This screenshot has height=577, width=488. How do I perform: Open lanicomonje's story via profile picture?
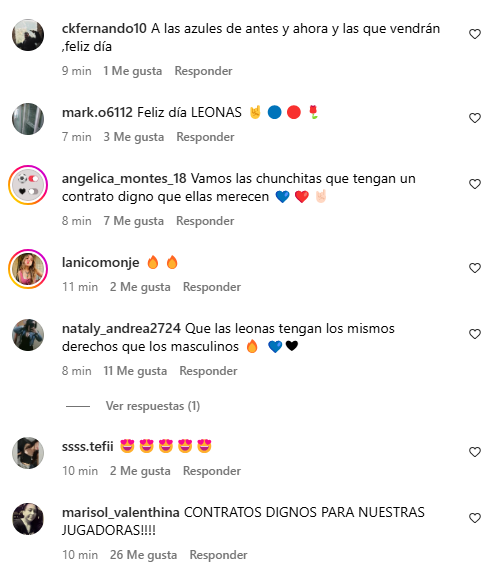pos(28,269)
